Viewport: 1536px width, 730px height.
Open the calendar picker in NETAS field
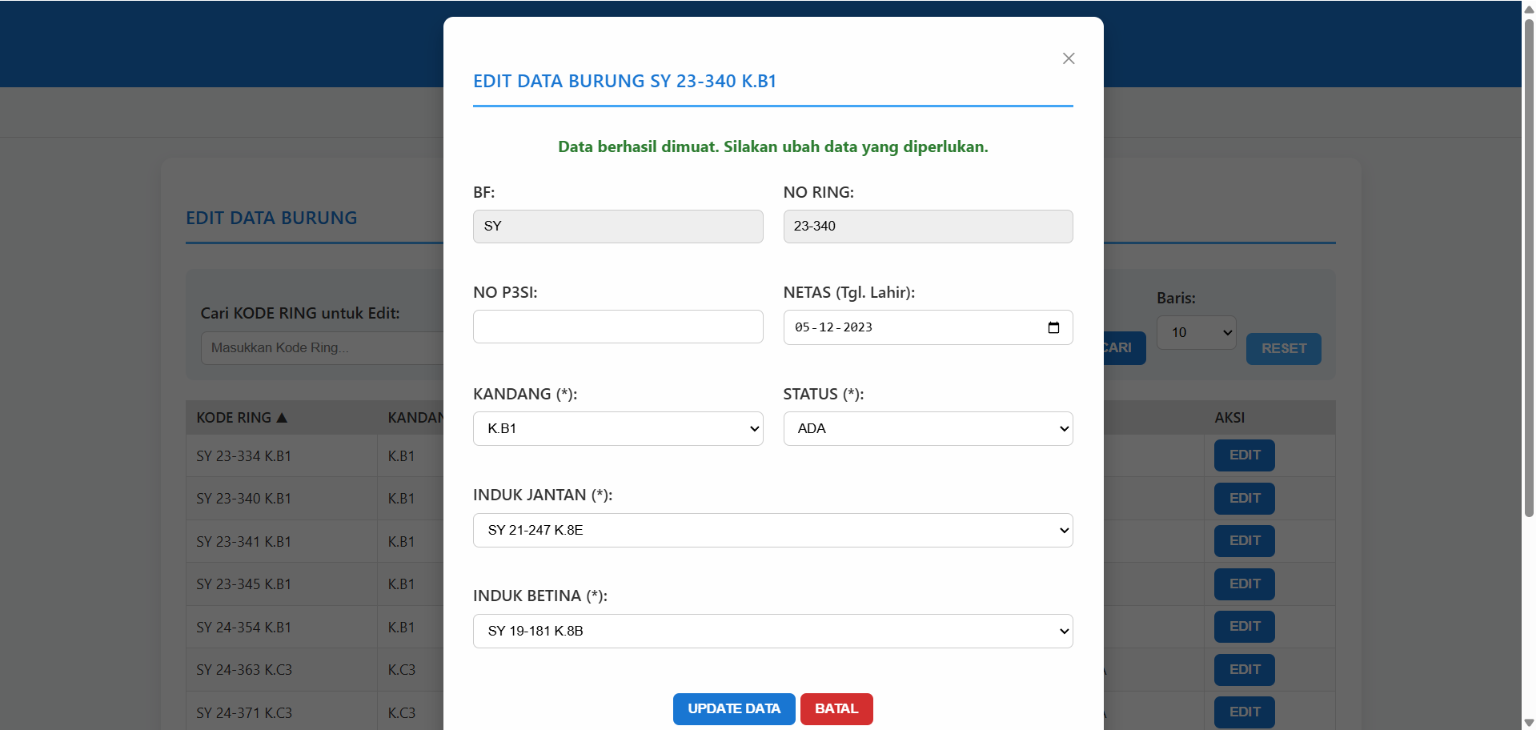point(1053,328)
